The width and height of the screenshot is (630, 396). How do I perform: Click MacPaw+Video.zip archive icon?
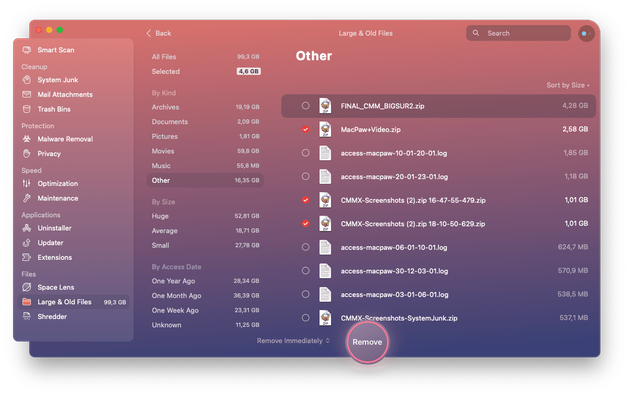[325, 129]
